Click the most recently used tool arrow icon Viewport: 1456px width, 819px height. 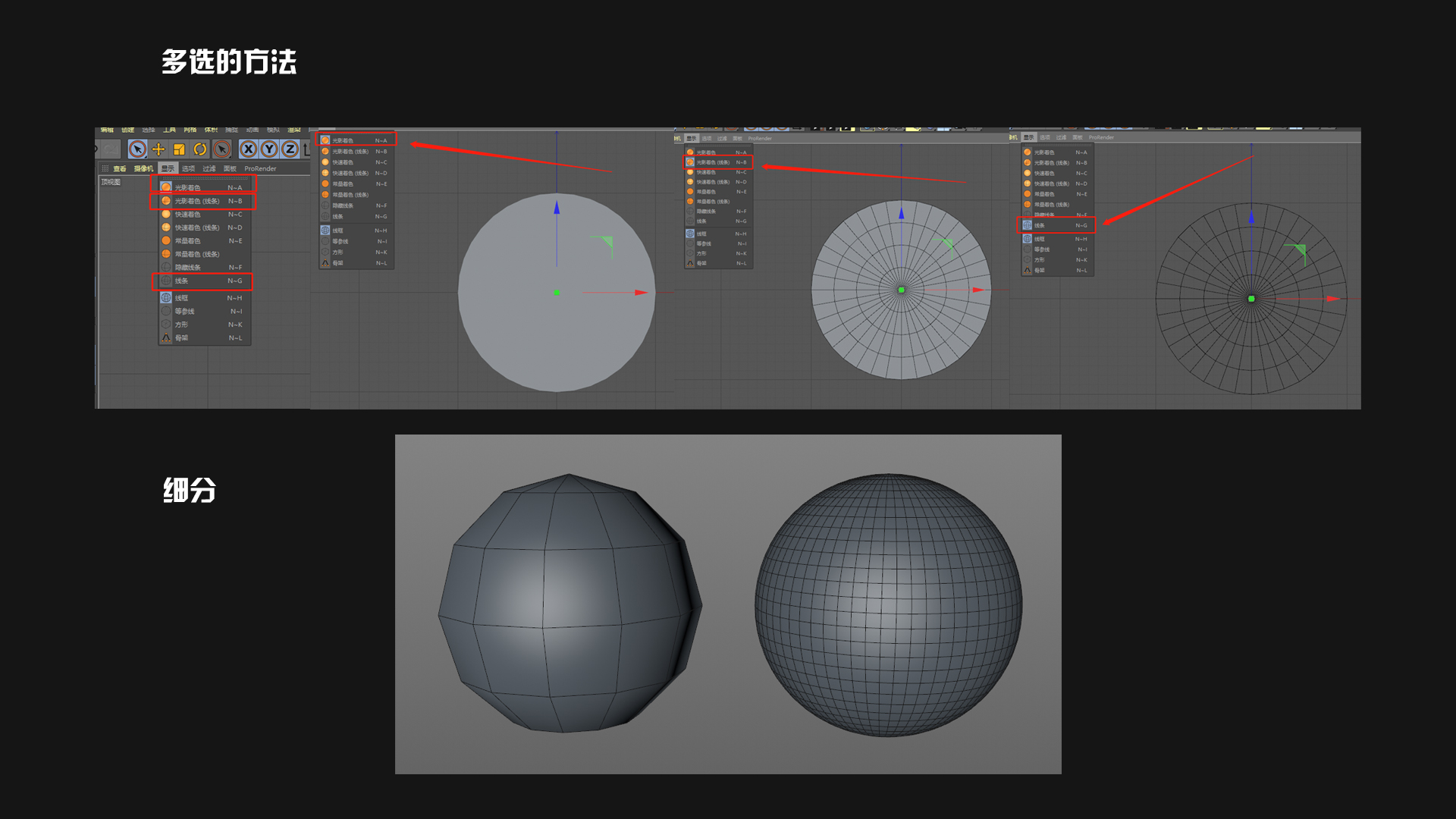221,149
